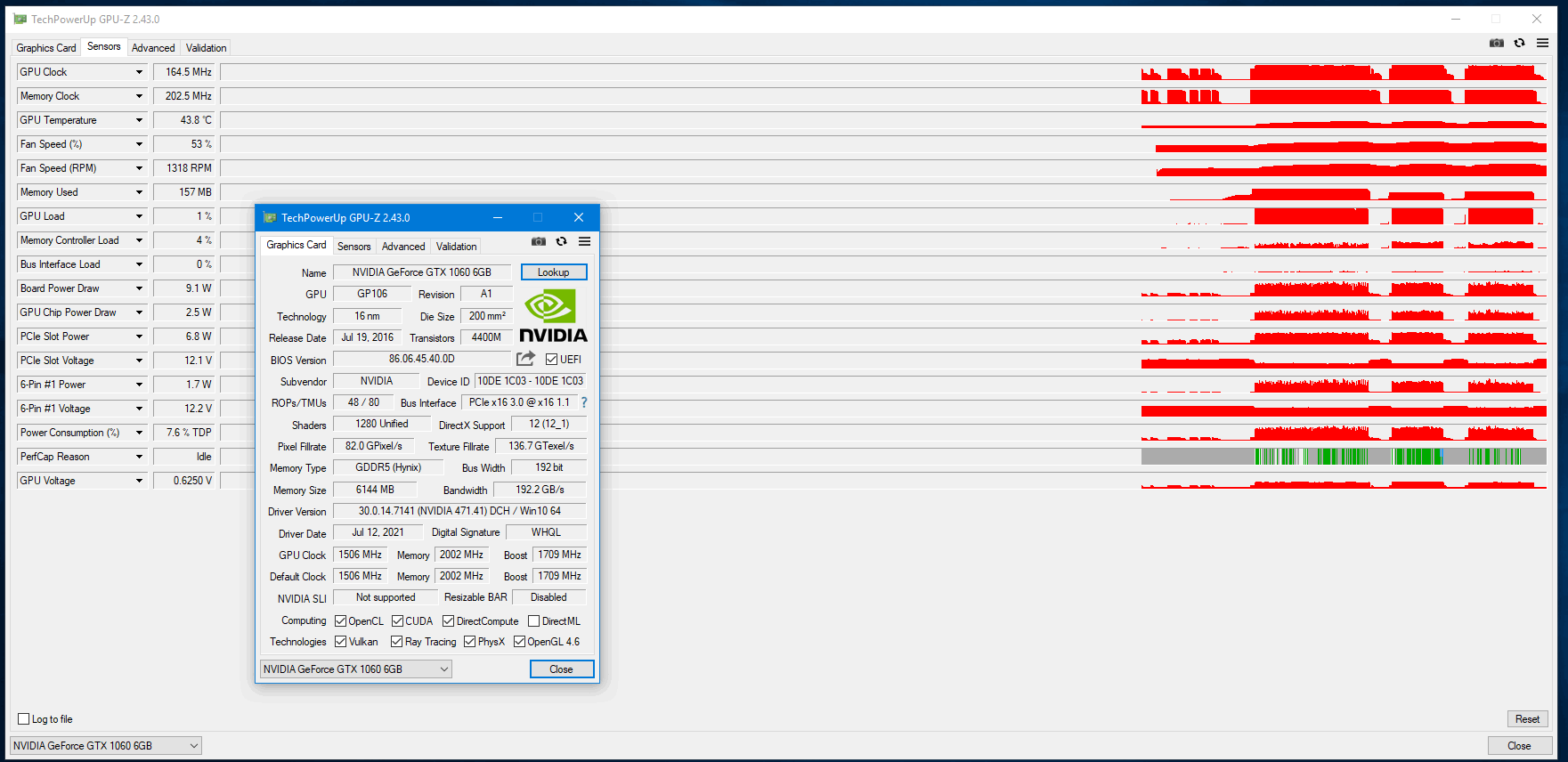Viewport: 1568px width, 762px height.
Task: Toggle the DirectCompute checkbox
Action: point(448,621)
